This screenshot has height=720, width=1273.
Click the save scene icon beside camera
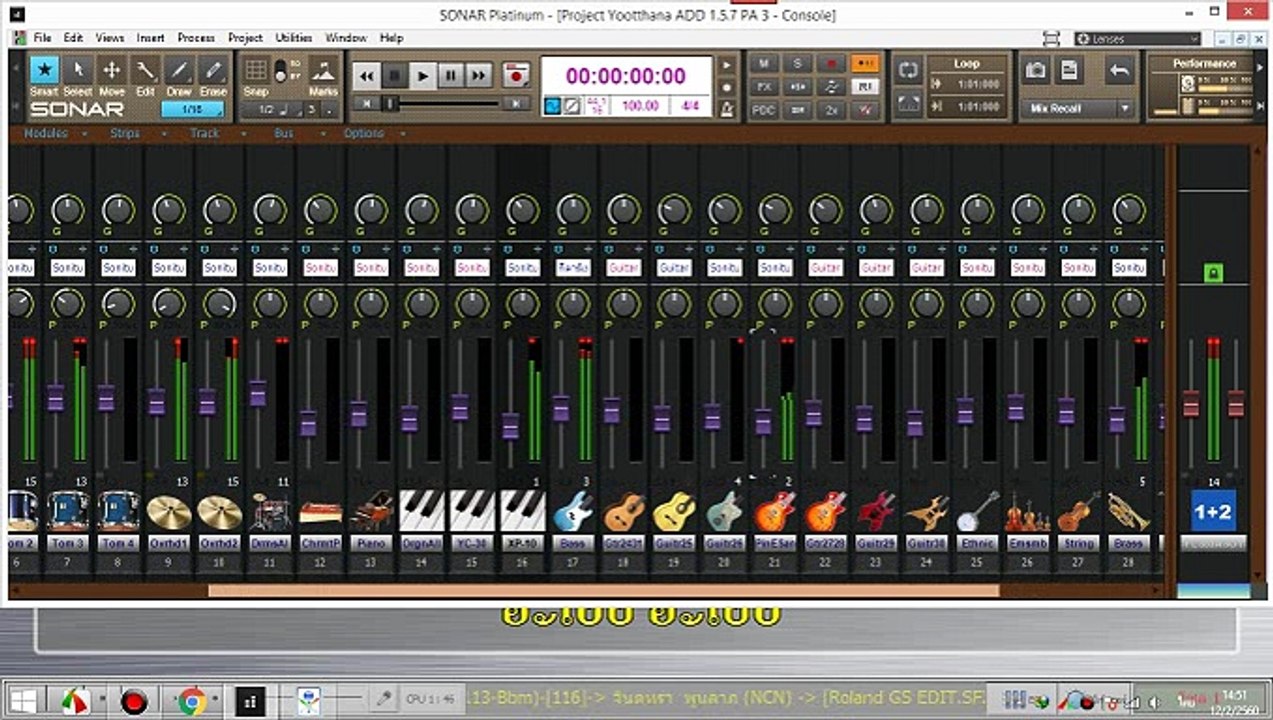(1070, 71)
